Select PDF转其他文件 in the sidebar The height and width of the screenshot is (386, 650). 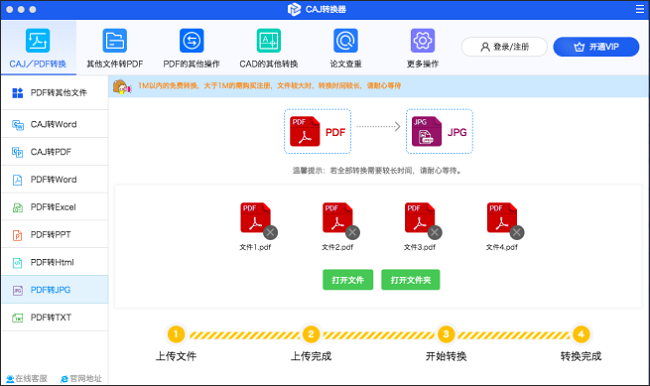point(54,93)
